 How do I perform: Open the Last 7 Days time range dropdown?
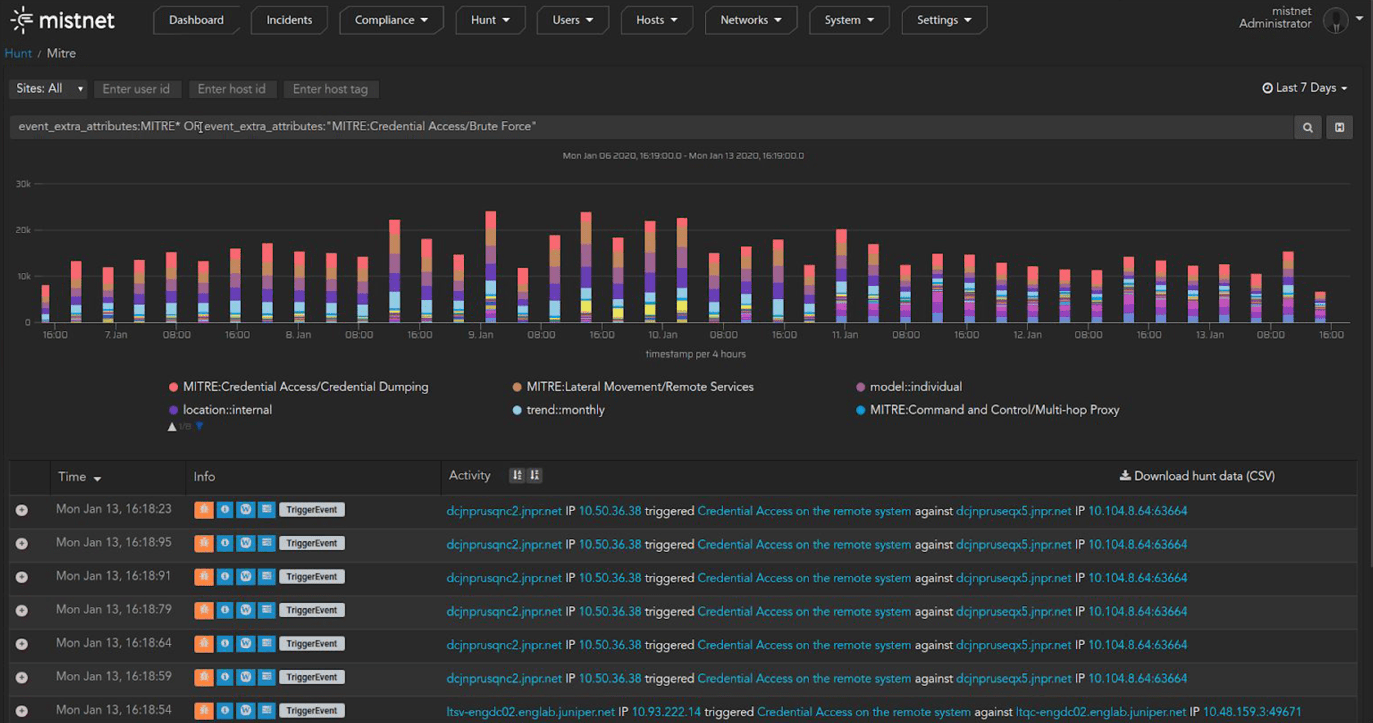click(x=1305, y=88)
